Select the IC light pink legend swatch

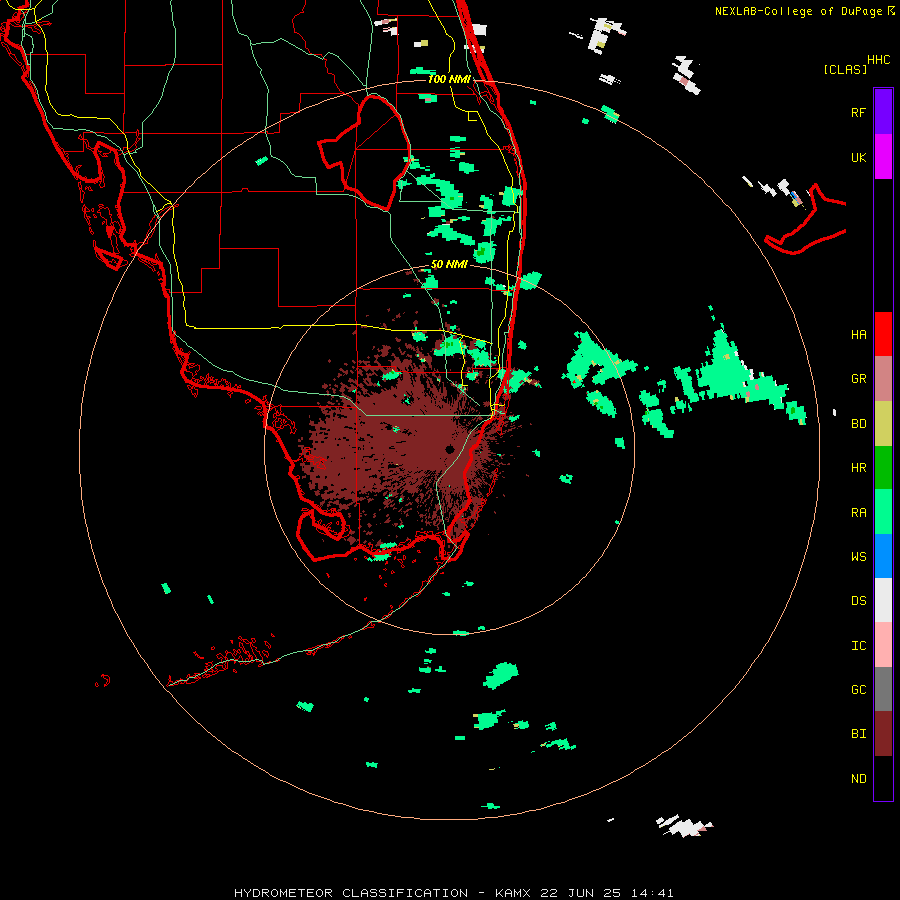883,645
